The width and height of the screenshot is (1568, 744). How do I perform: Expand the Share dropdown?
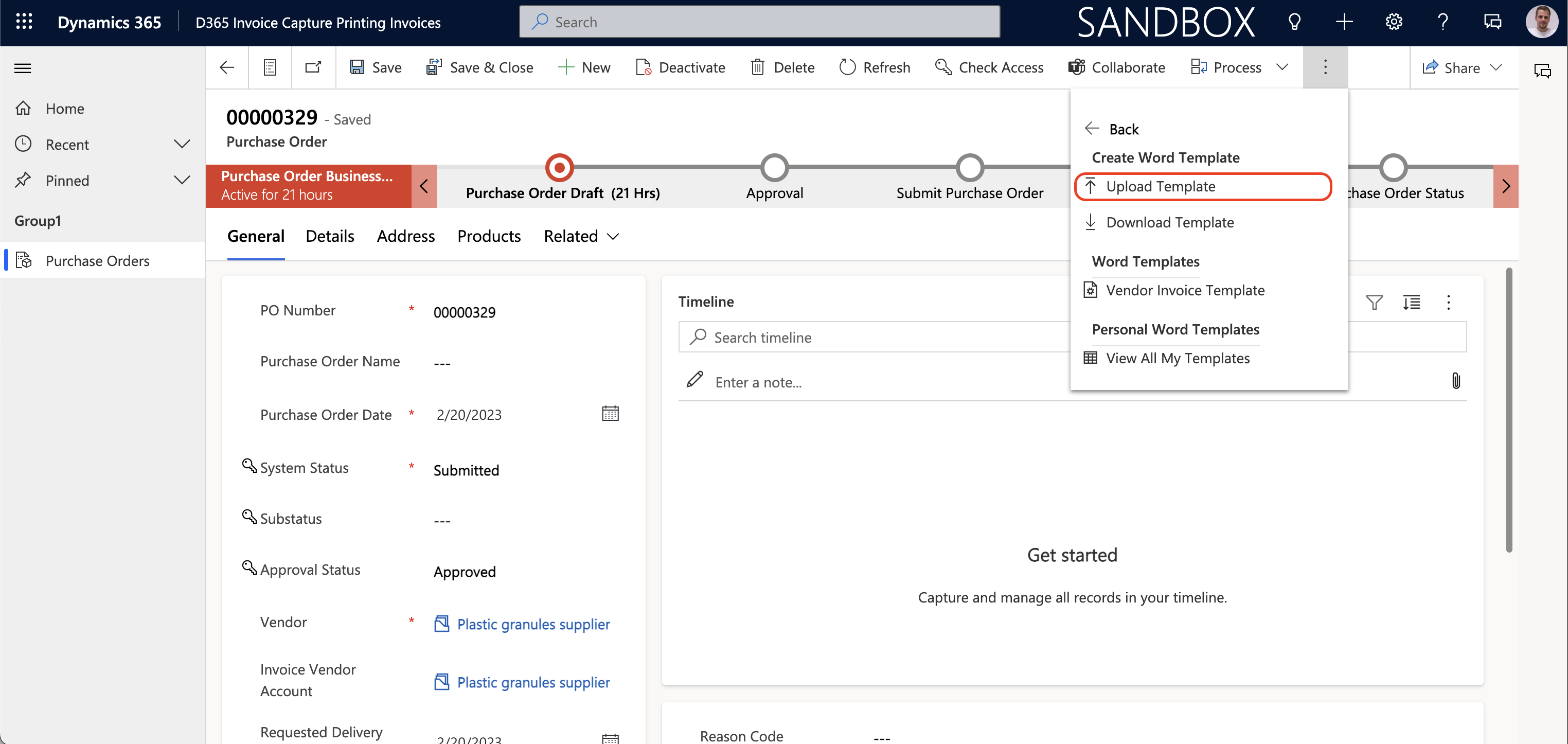[1495, 67]
